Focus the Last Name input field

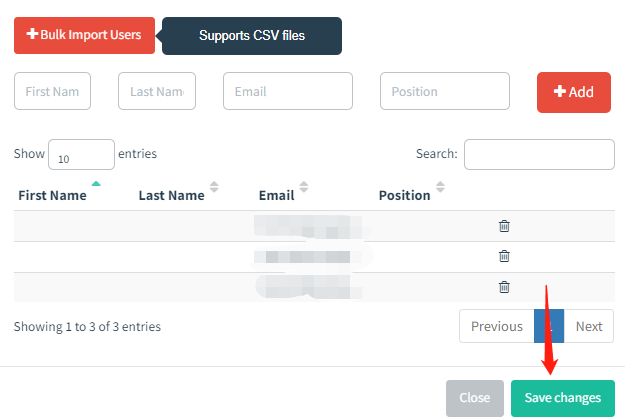coord(157,91)
